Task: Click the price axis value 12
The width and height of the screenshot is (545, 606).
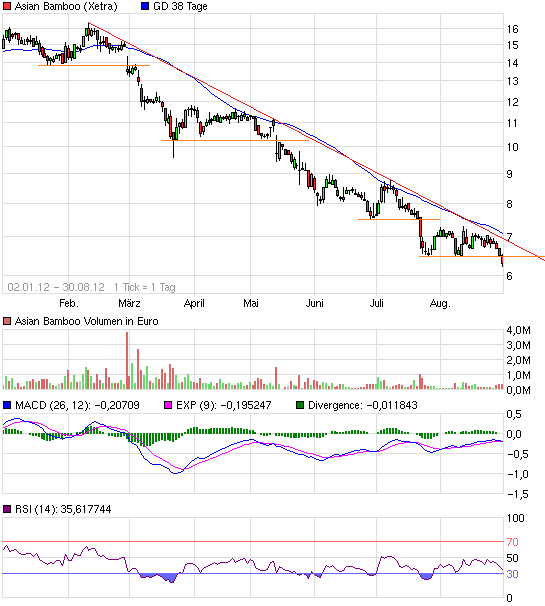Action: pos(513,102)
